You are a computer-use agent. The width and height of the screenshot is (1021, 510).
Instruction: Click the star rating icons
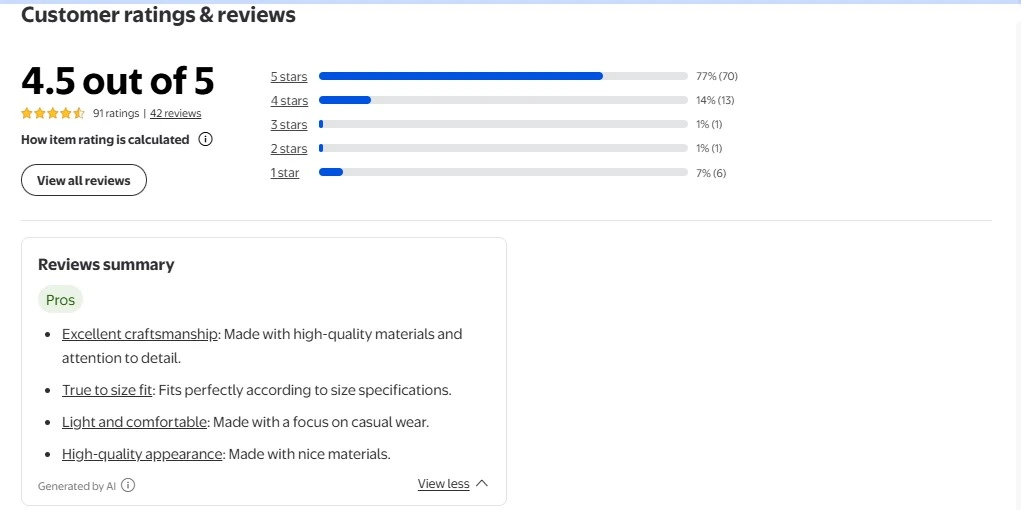click(x=53, y=114)
